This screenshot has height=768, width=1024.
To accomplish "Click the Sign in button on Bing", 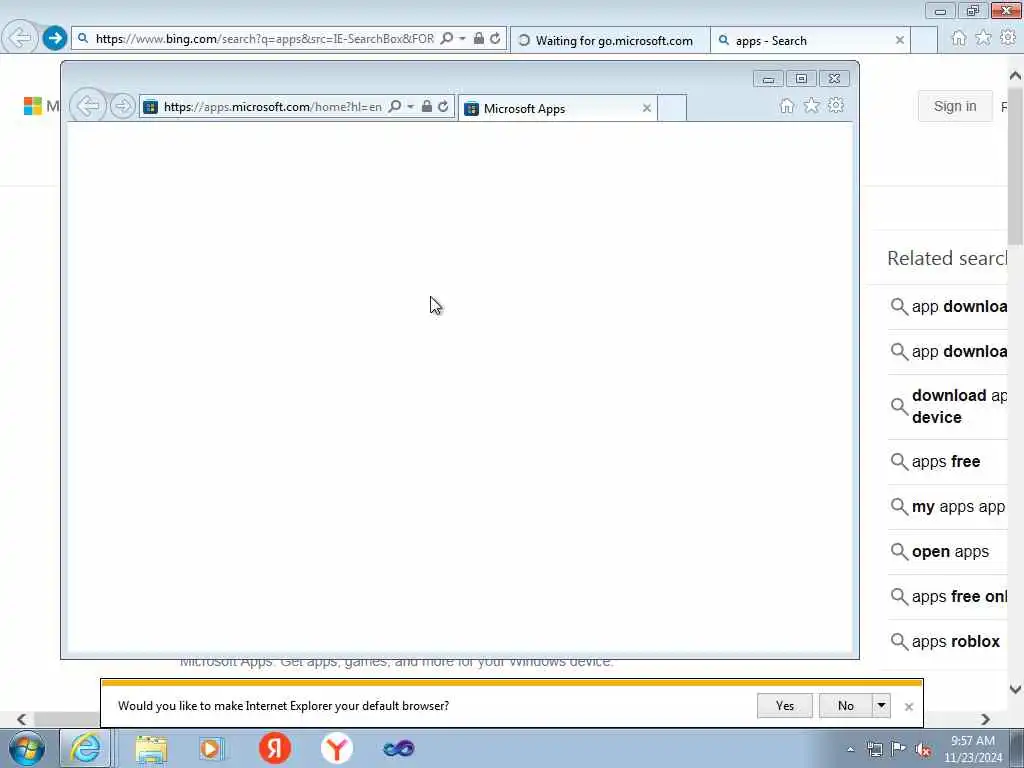I will point(955,106).
